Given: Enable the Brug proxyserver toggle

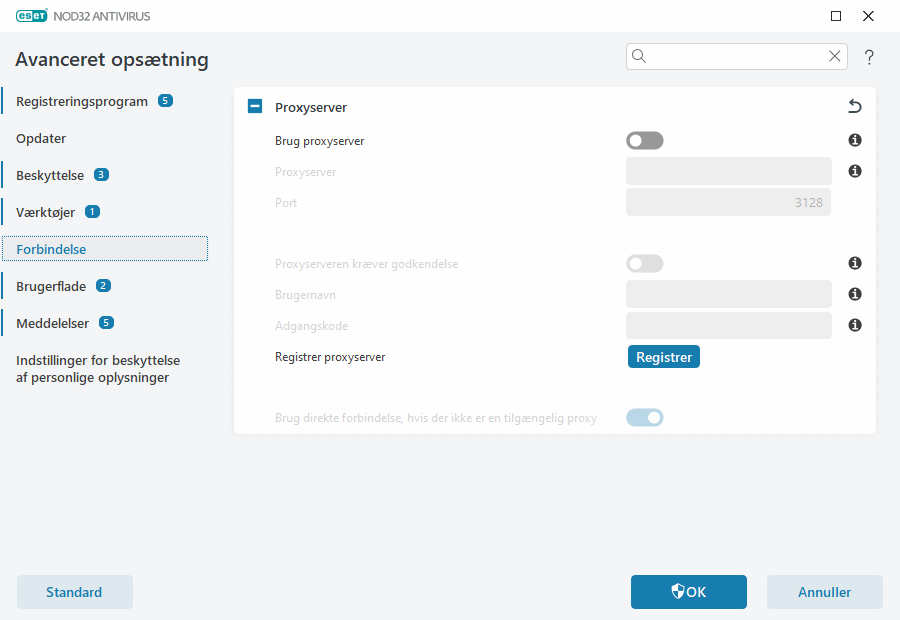Looking at the screenshot, I should click(644, 140).
